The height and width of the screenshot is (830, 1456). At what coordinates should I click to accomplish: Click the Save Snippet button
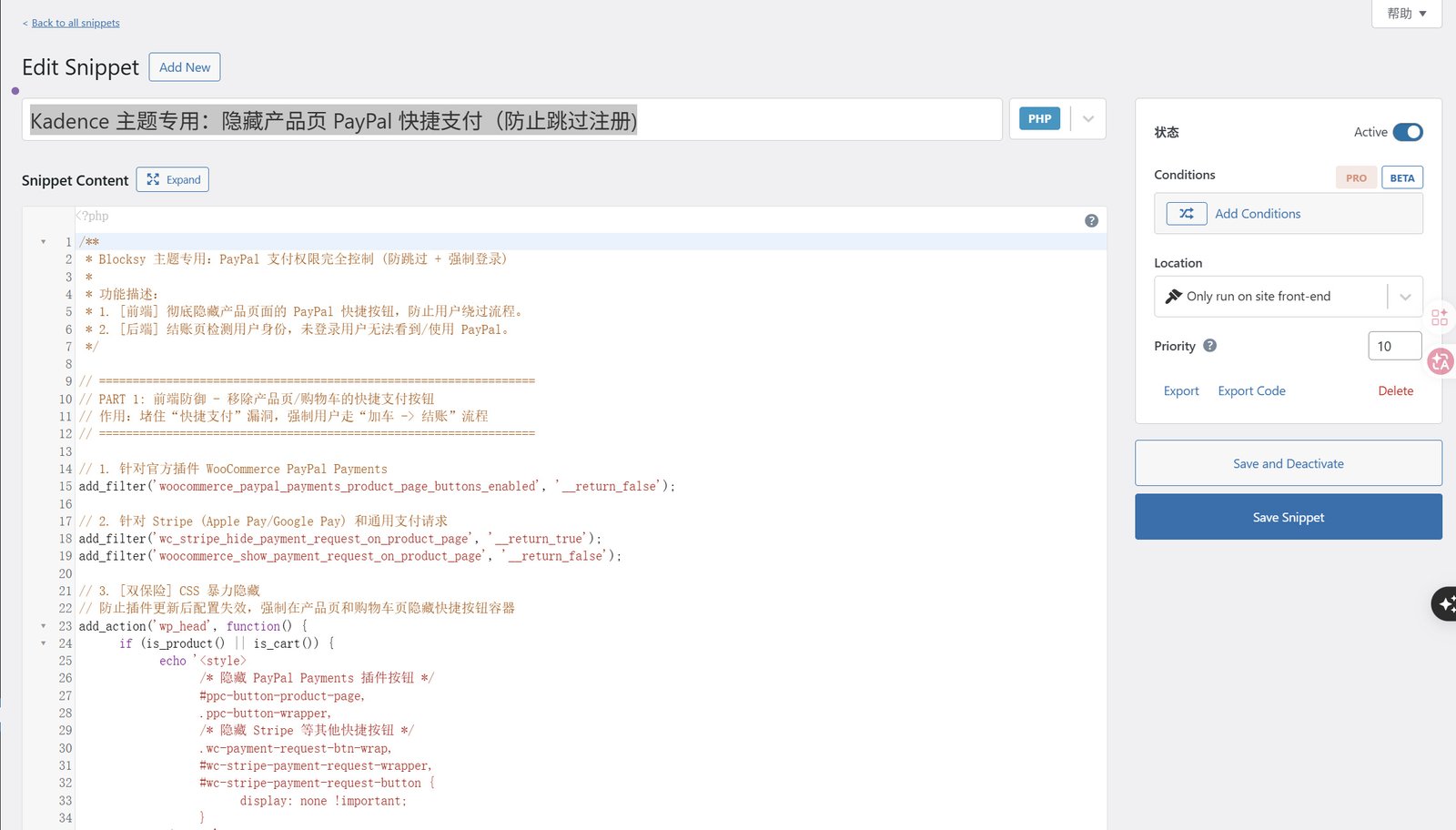[1288, 517]
